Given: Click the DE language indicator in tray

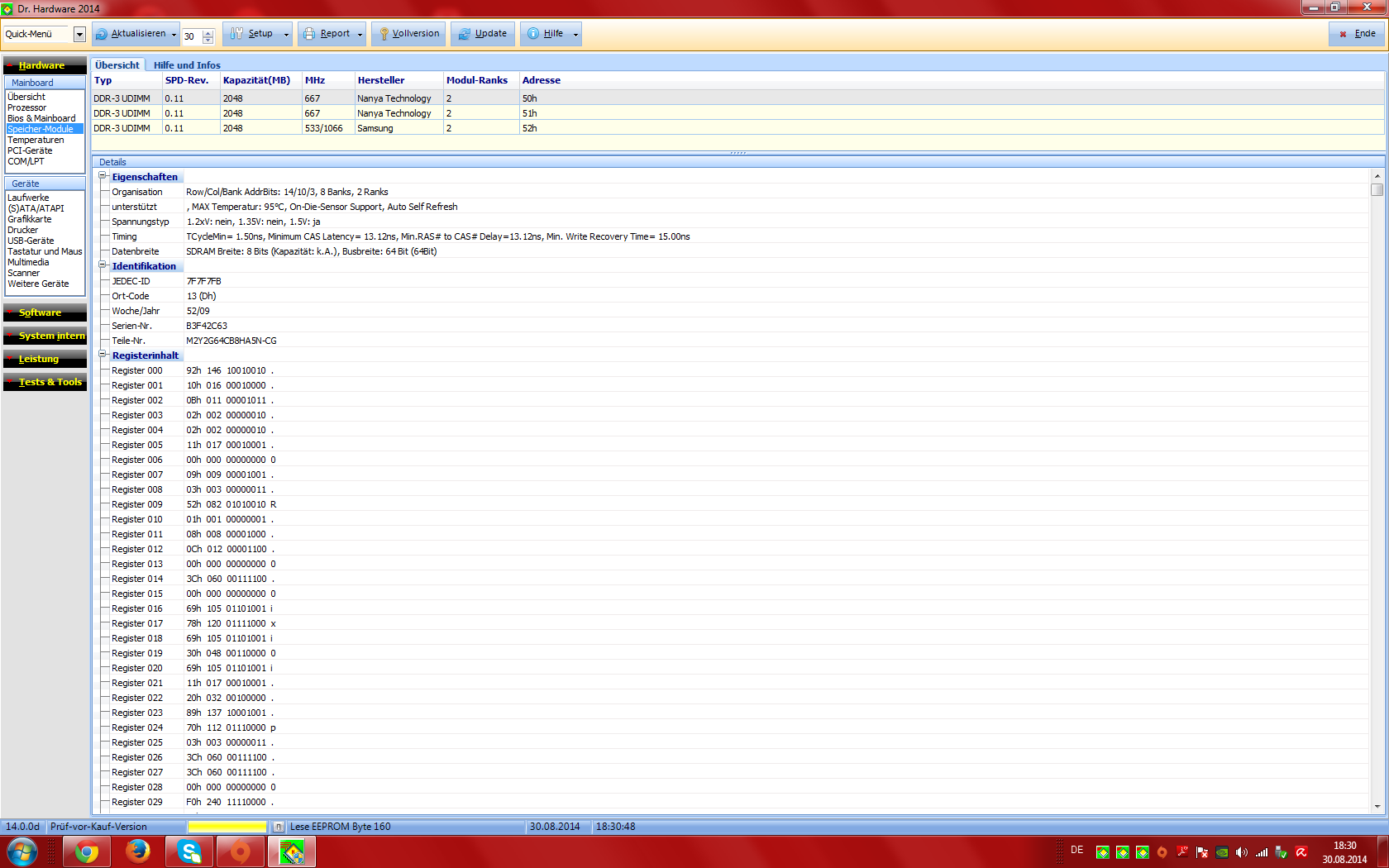Looking at the screenshot, I should pyautogui.click(x=1076, y=850).
